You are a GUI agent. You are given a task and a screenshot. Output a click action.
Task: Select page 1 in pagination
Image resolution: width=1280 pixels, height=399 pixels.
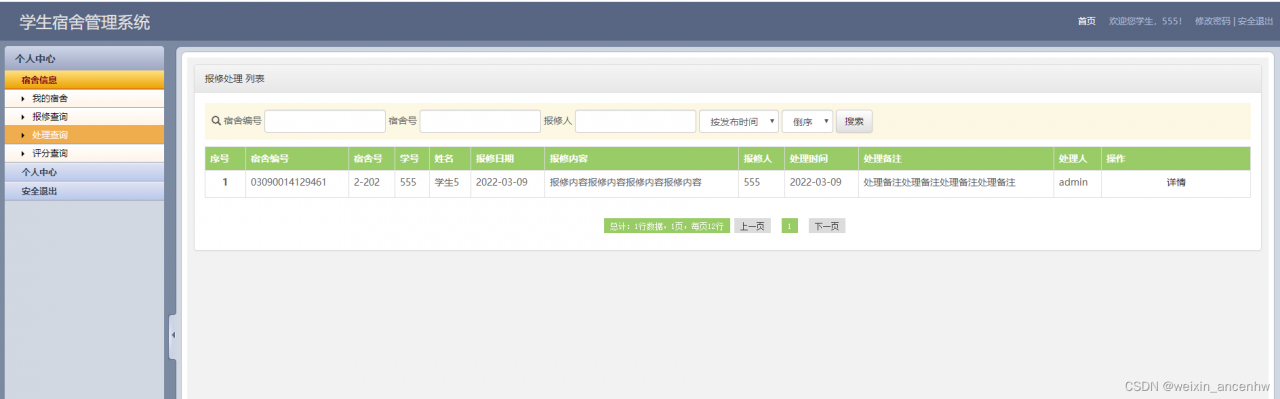tap(789, 226)
